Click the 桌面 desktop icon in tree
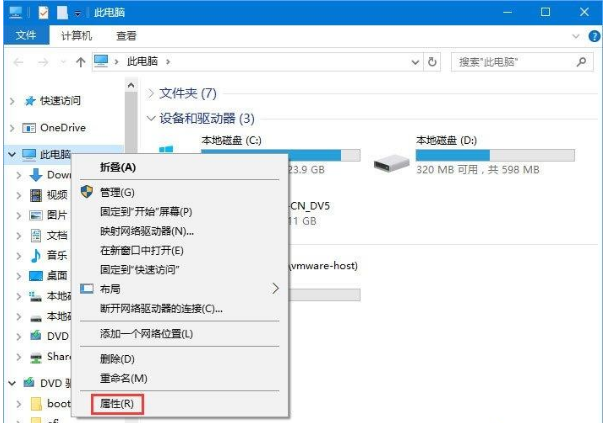The image size is (606, 423). (x=36, y=276)
